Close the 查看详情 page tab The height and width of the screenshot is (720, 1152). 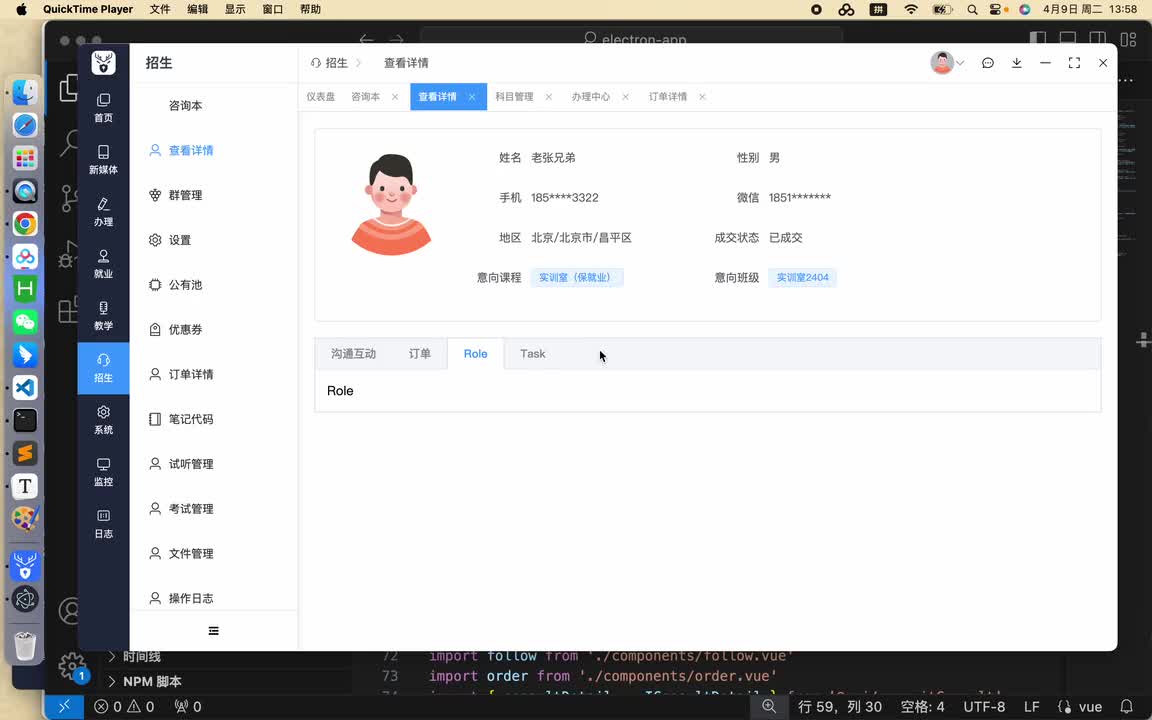(x=472, y=97)
